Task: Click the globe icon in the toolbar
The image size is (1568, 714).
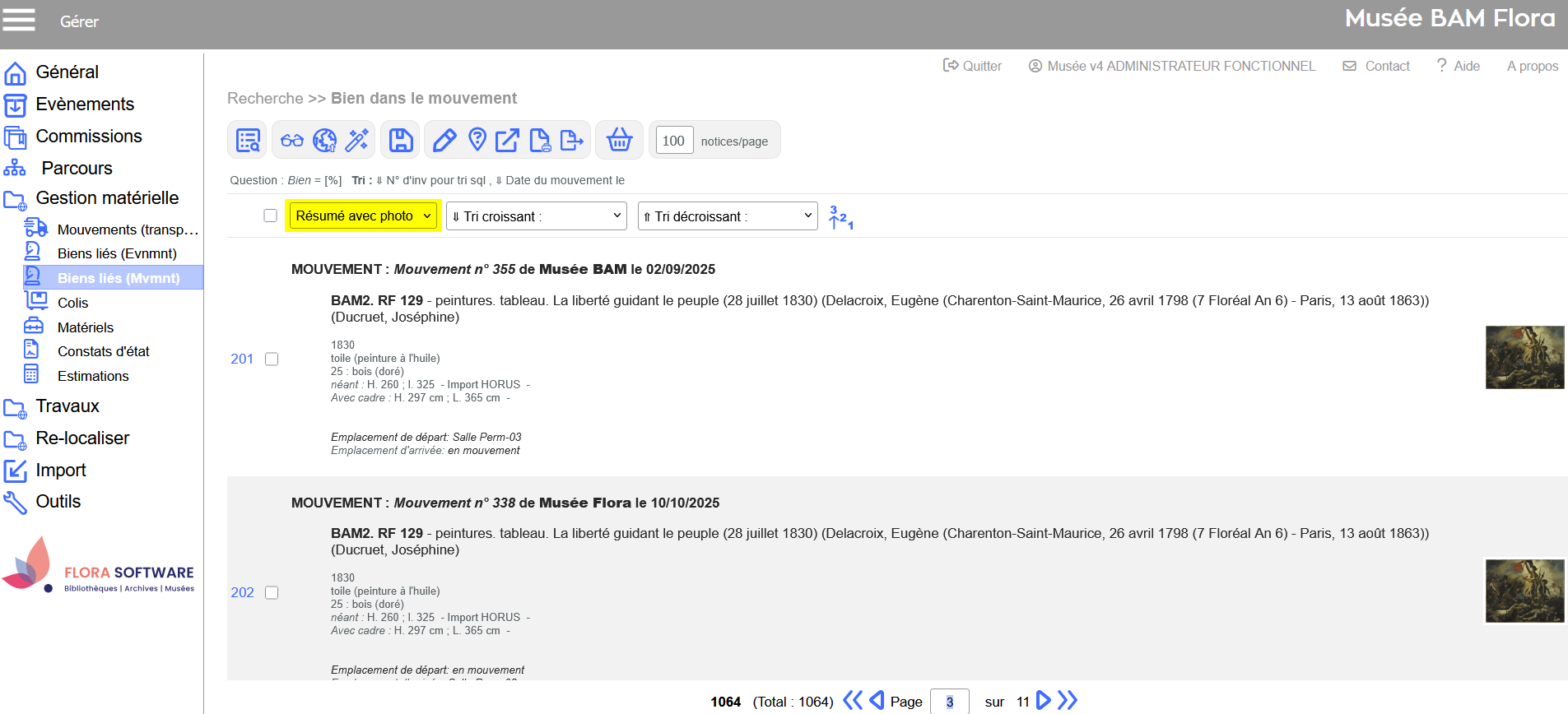Action: pyautogui.click(x=324, y=140)
